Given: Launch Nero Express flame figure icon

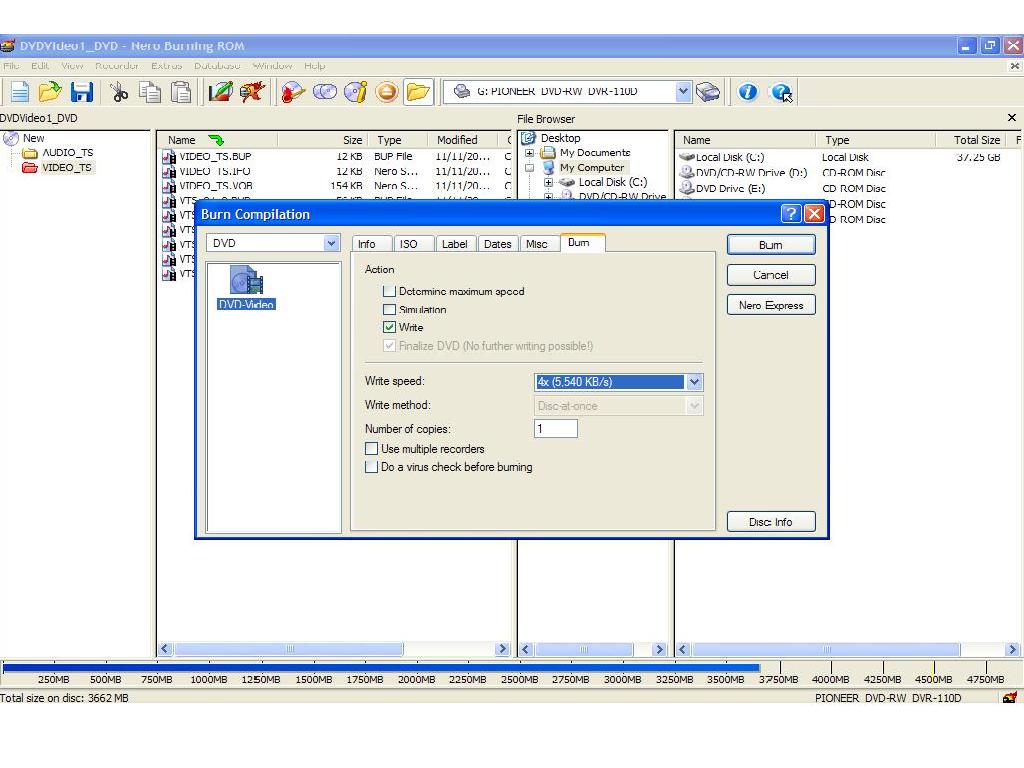Looking at the screenshot, I should pyautogui.click(x=252, y=92).
